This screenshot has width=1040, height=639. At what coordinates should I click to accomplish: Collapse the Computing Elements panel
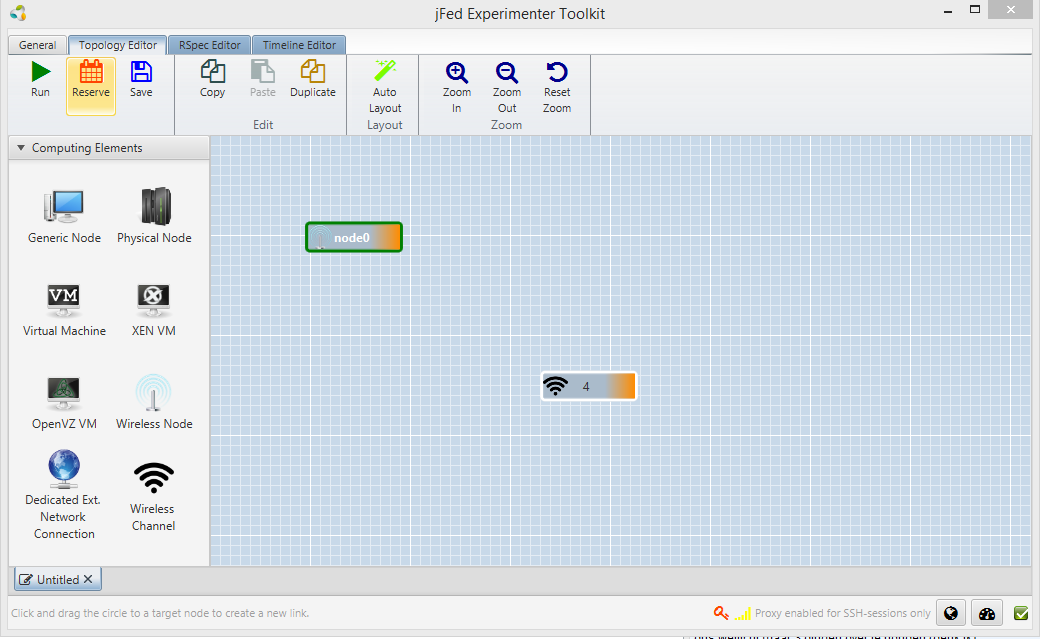[x=22, y=148]
